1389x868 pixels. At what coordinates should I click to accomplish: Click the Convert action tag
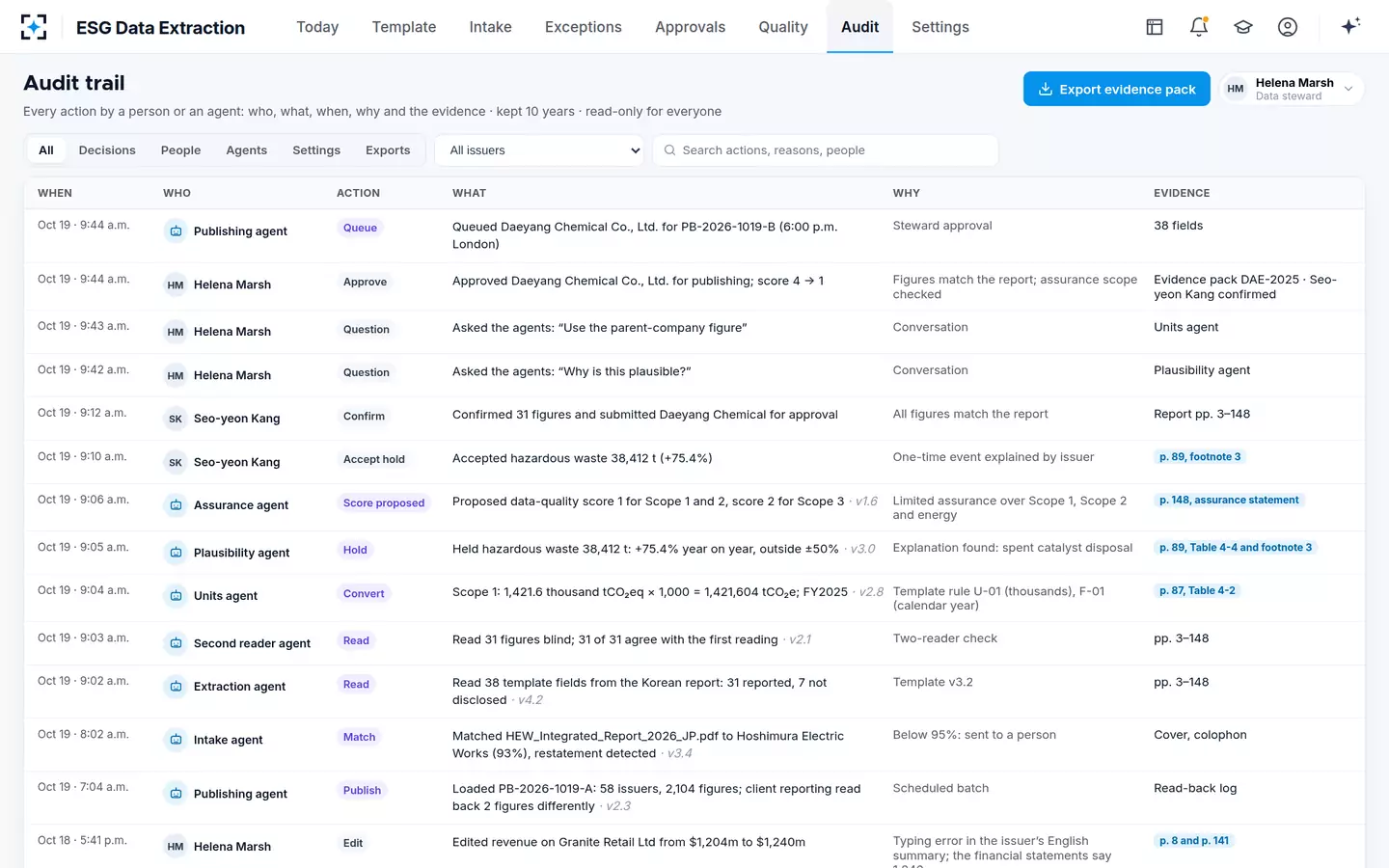[x=364, y=594]
